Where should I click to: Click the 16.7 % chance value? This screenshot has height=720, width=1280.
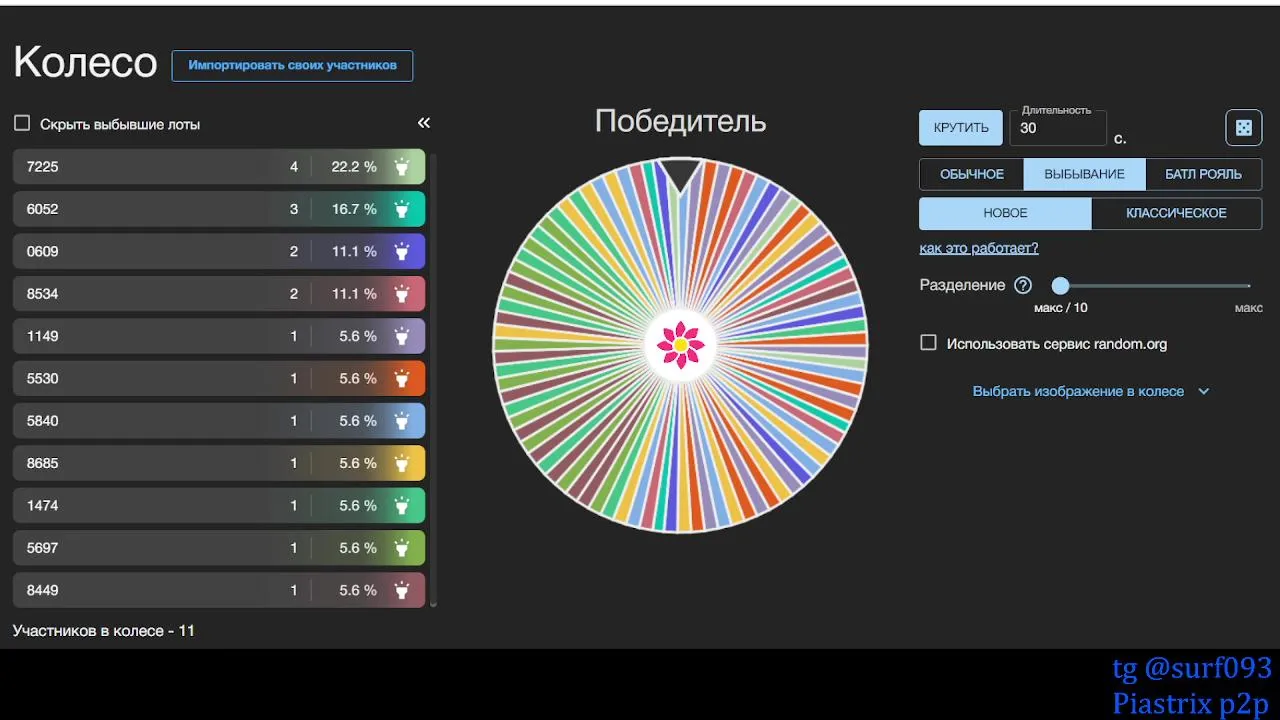(x=354, y=209)
